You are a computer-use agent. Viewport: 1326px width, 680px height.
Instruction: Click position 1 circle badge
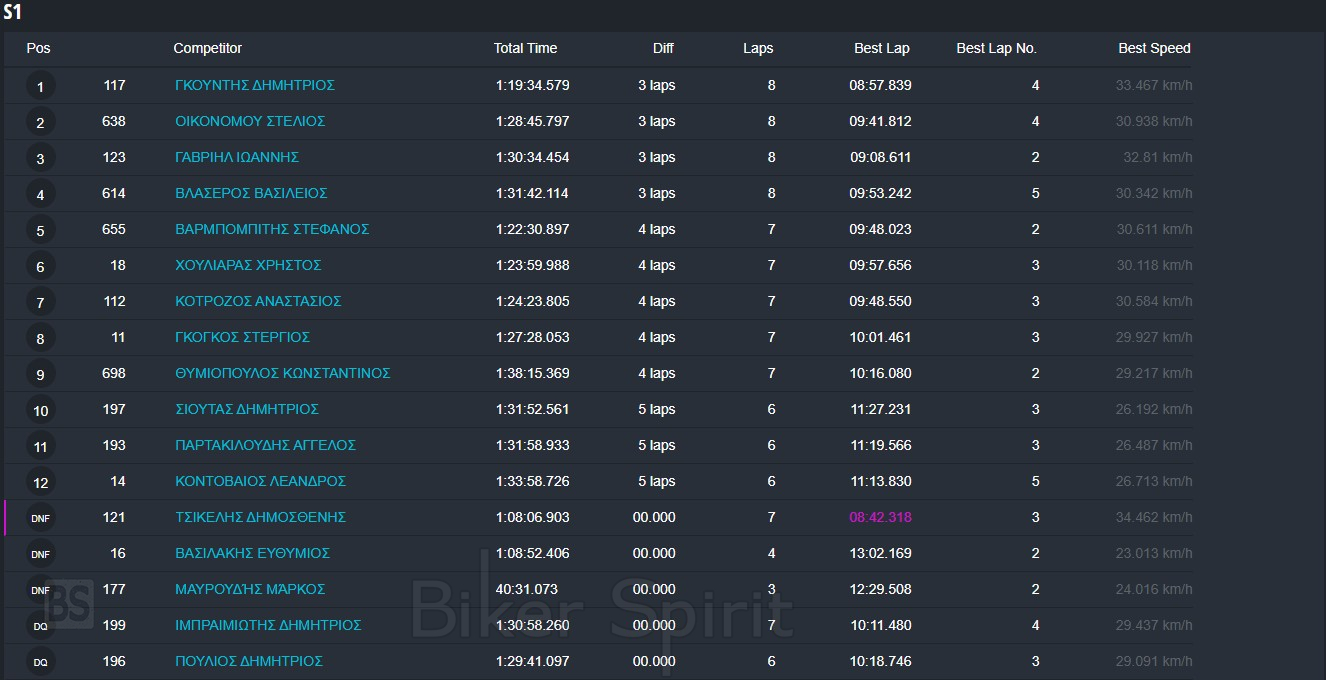pos(40,87)
